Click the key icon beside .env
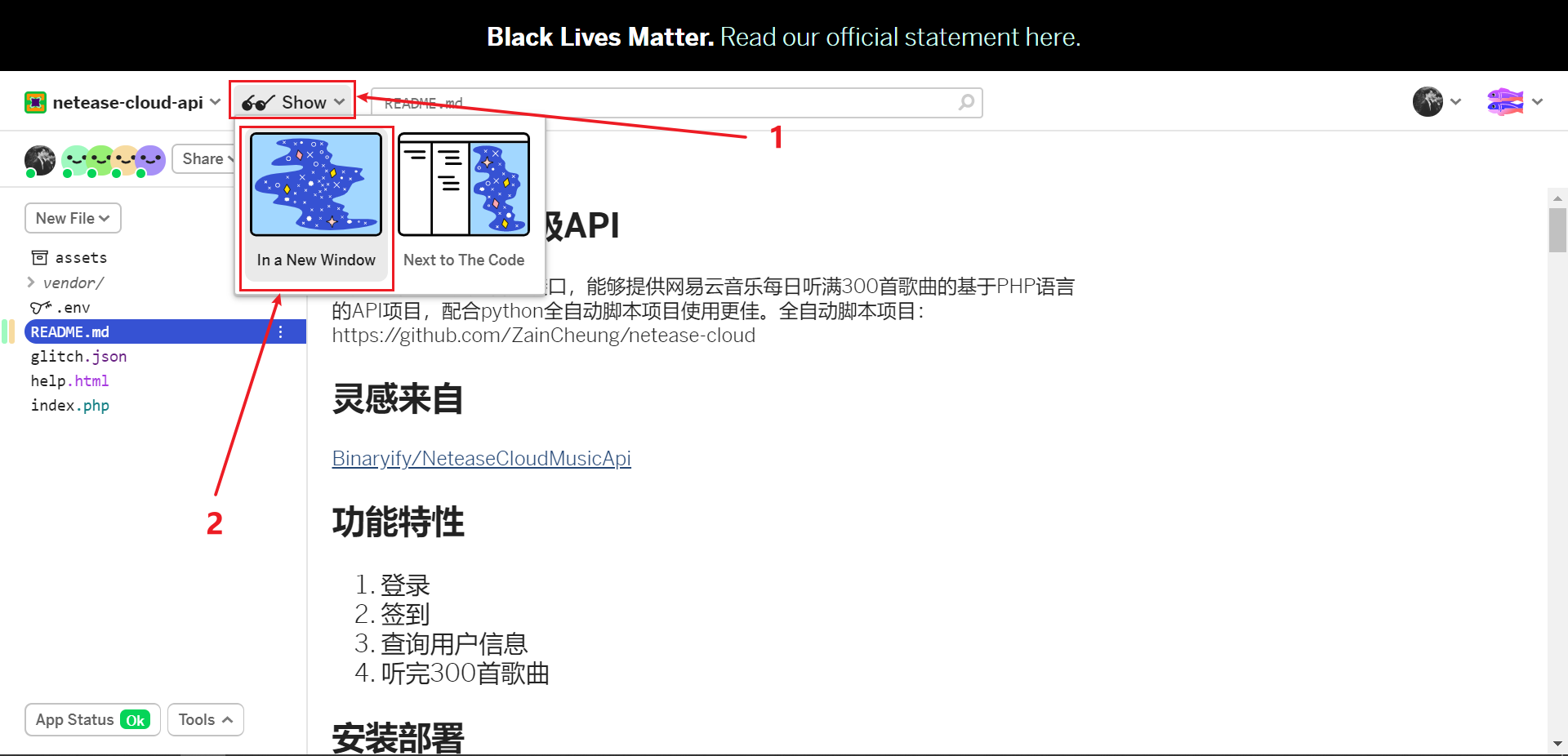 click(41, 308)
